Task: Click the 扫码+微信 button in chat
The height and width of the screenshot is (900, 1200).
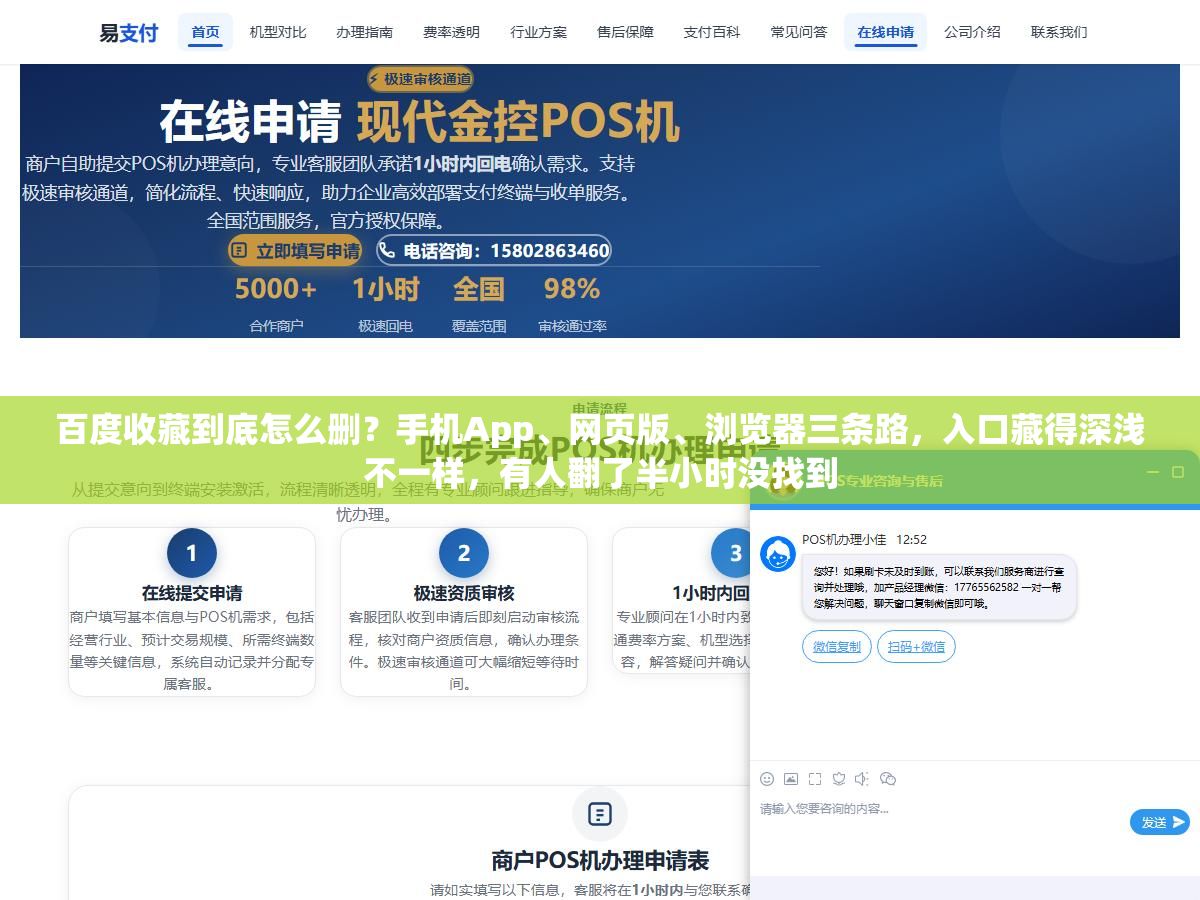Action: coord(917,647)
